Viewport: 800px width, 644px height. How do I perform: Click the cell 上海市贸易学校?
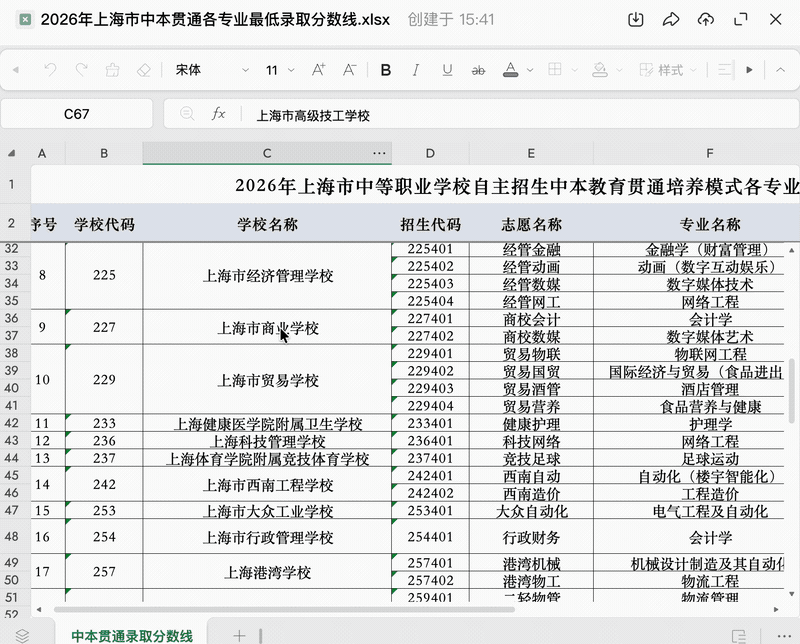(267, 380)
